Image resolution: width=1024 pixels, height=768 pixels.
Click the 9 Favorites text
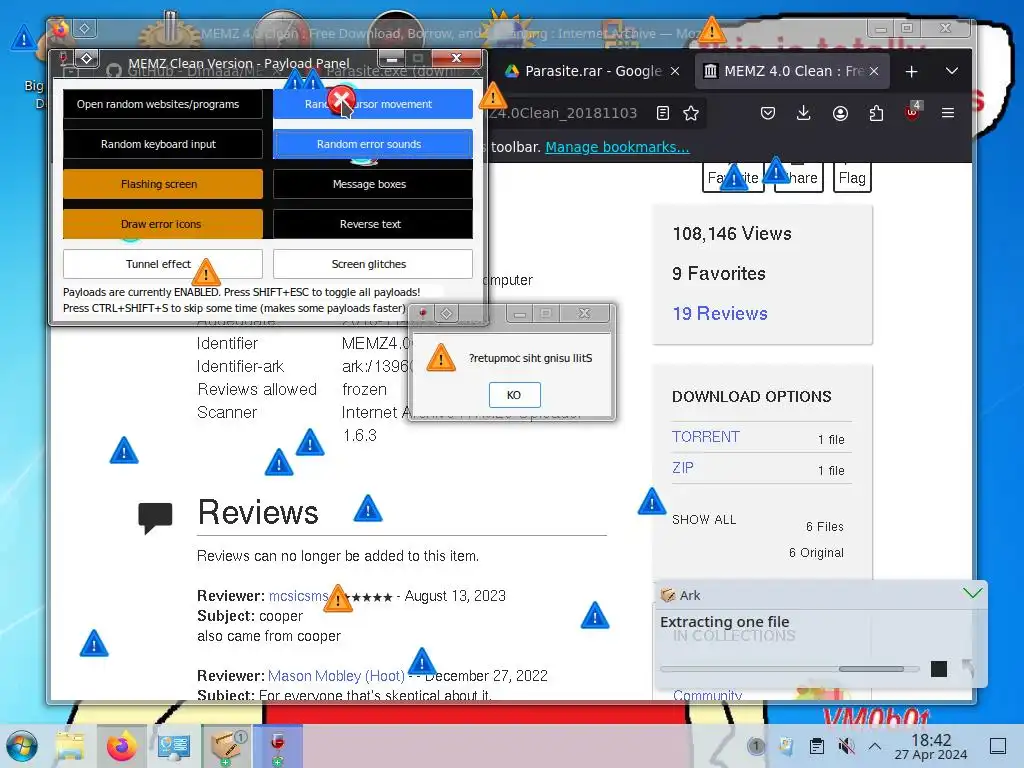pyautogui.click(x=719, y=274)
